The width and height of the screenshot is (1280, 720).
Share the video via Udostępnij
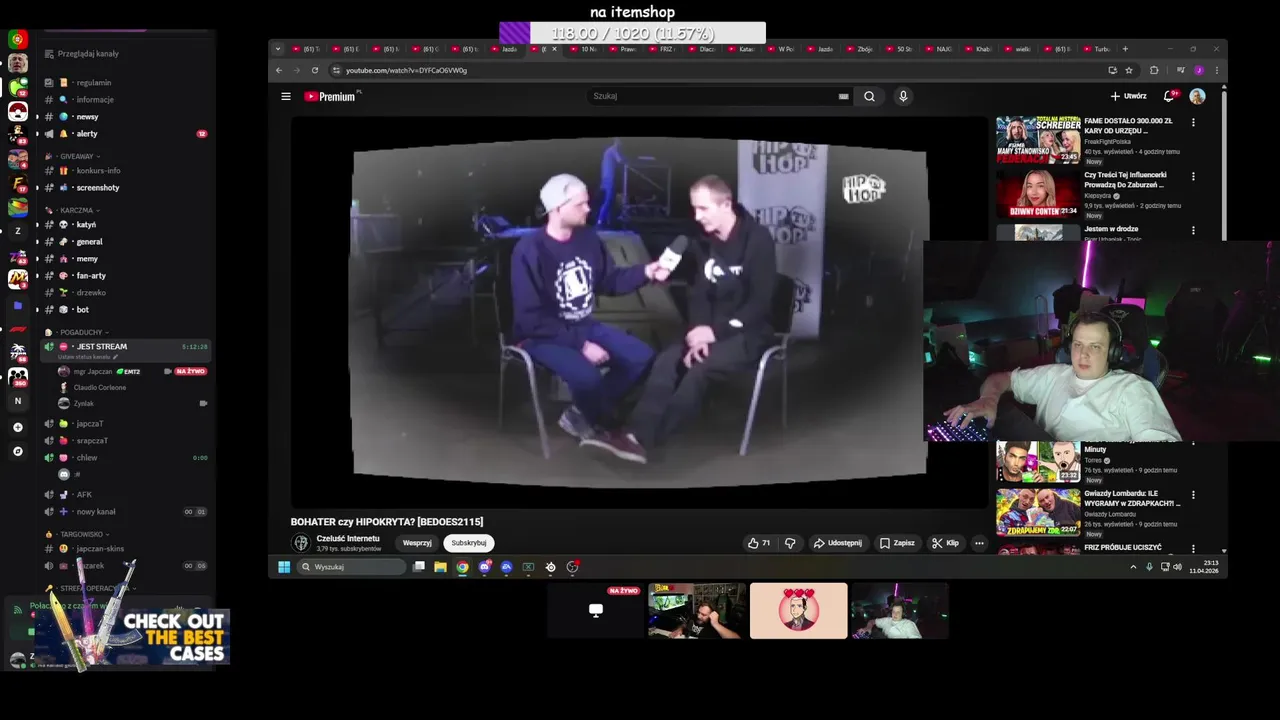coord(837,543)
